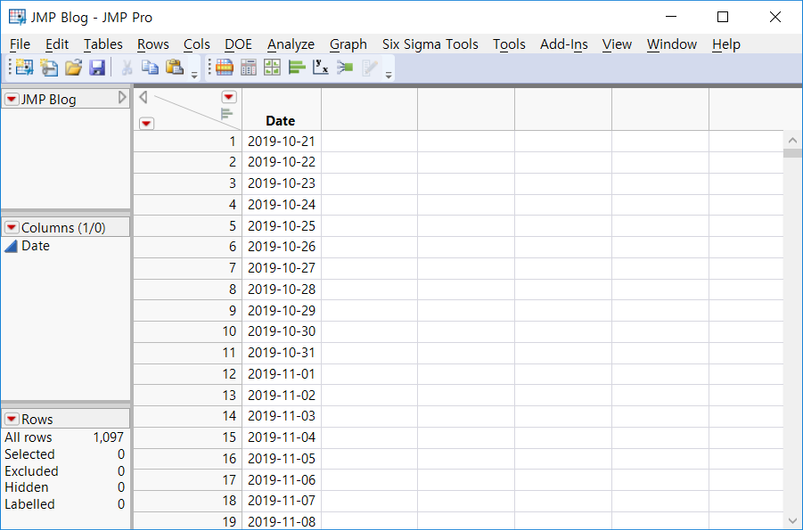Click the first empty column header next to Date
The height and width of the screenshot is (530, 803).
click(369, 110)
